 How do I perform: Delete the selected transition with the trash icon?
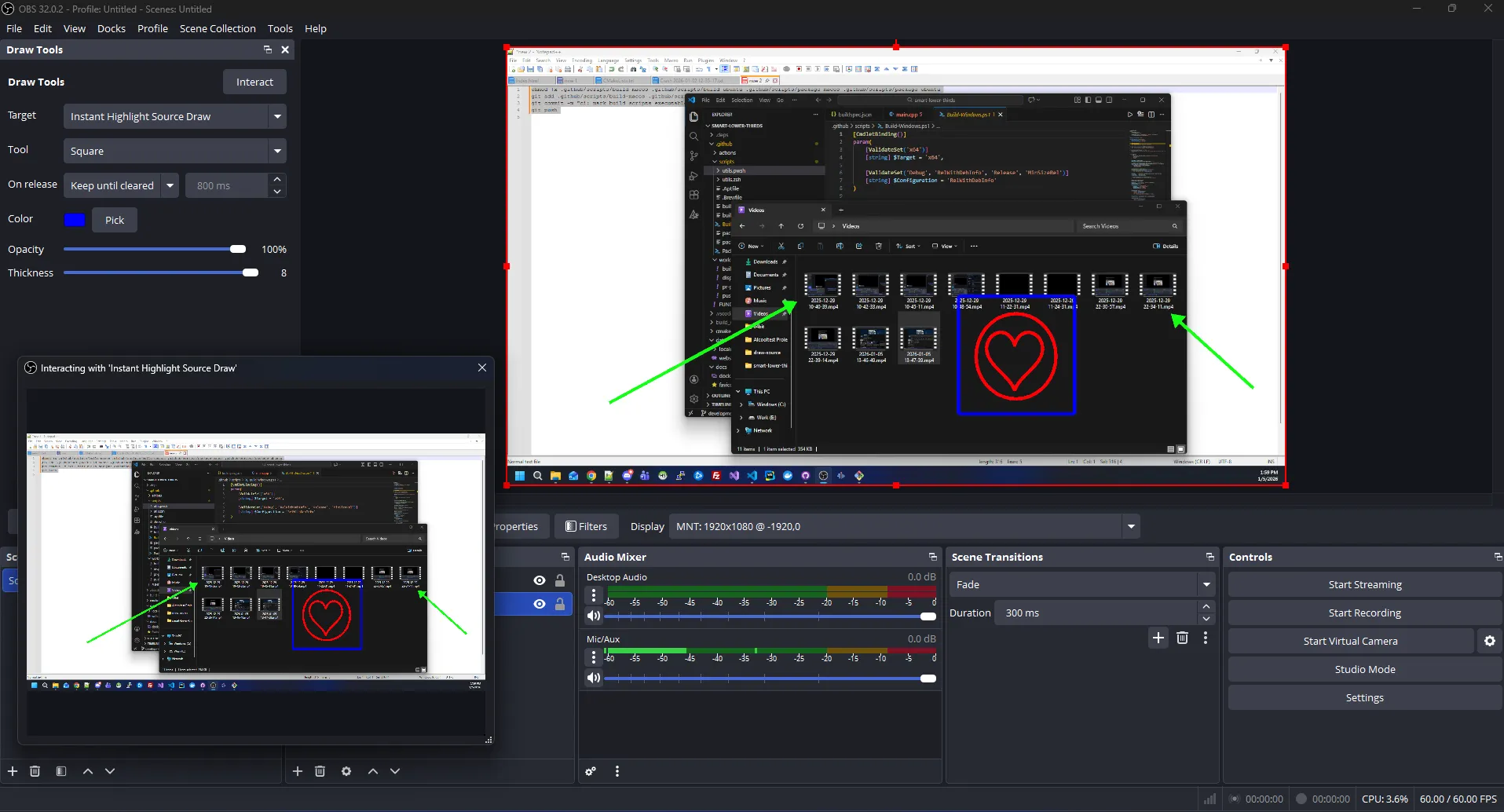tap(1182, 638)
